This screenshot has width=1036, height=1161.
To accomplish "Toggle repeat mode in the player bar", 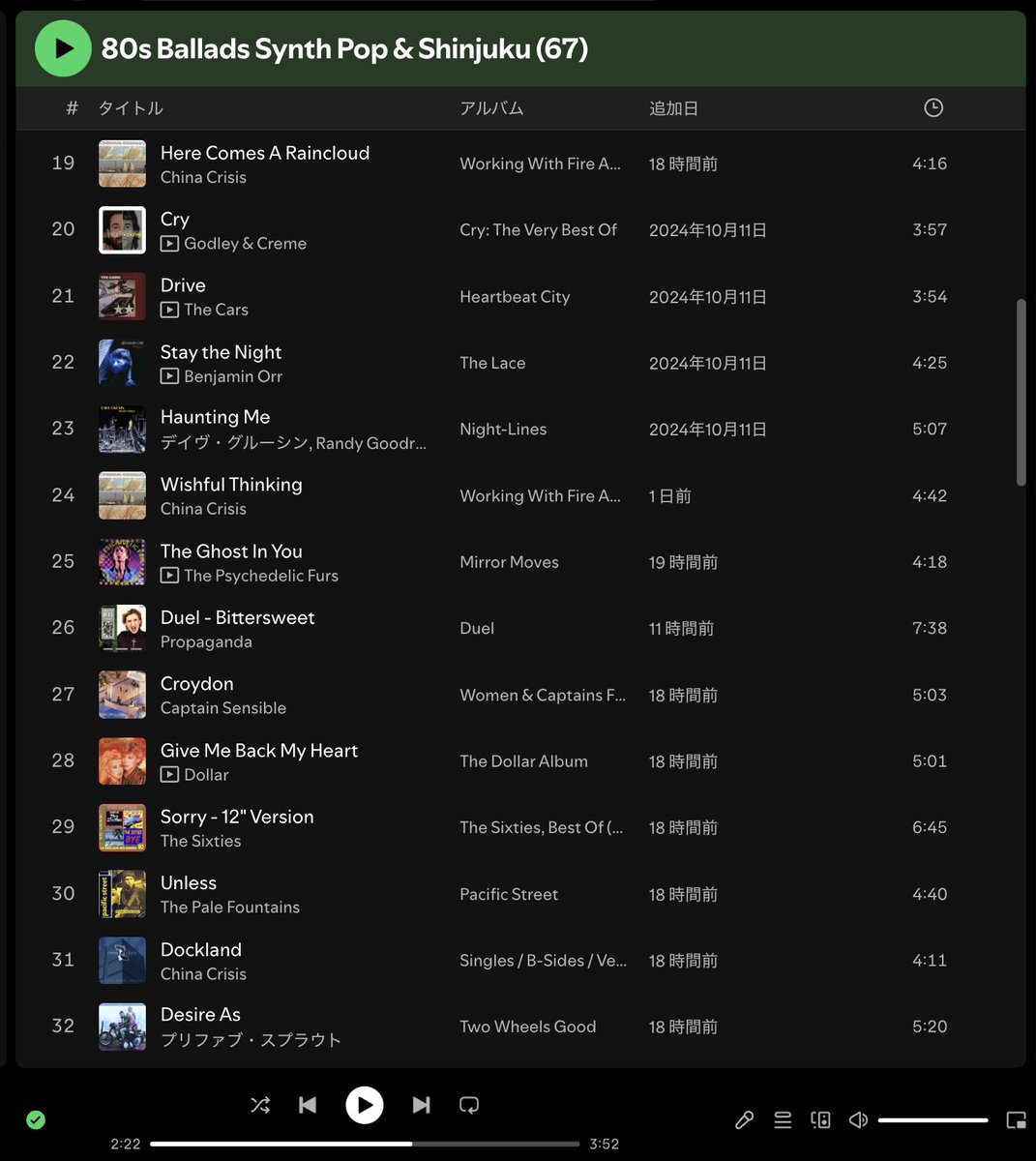I will 469,1105.
